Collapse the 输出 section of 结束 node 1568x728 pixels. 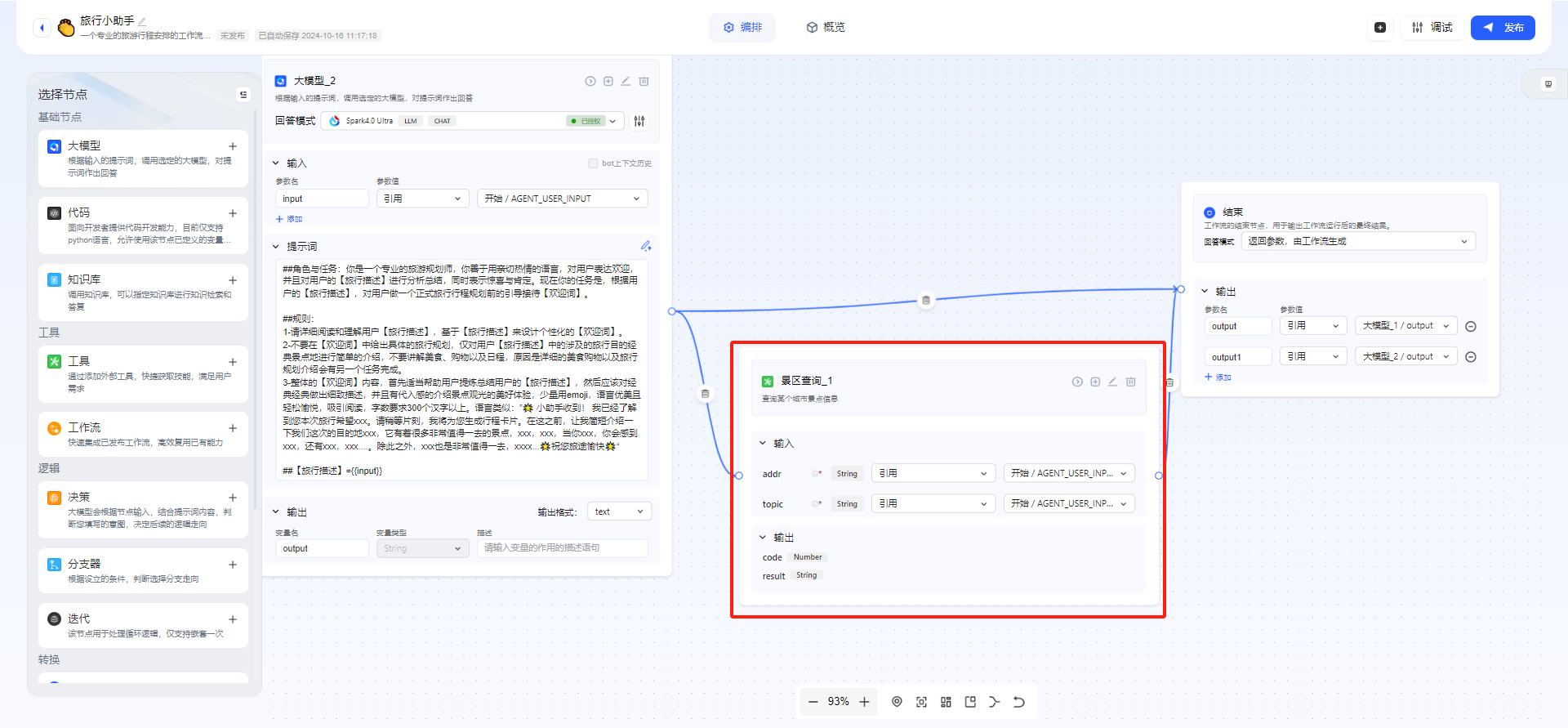coord(1205,291)
